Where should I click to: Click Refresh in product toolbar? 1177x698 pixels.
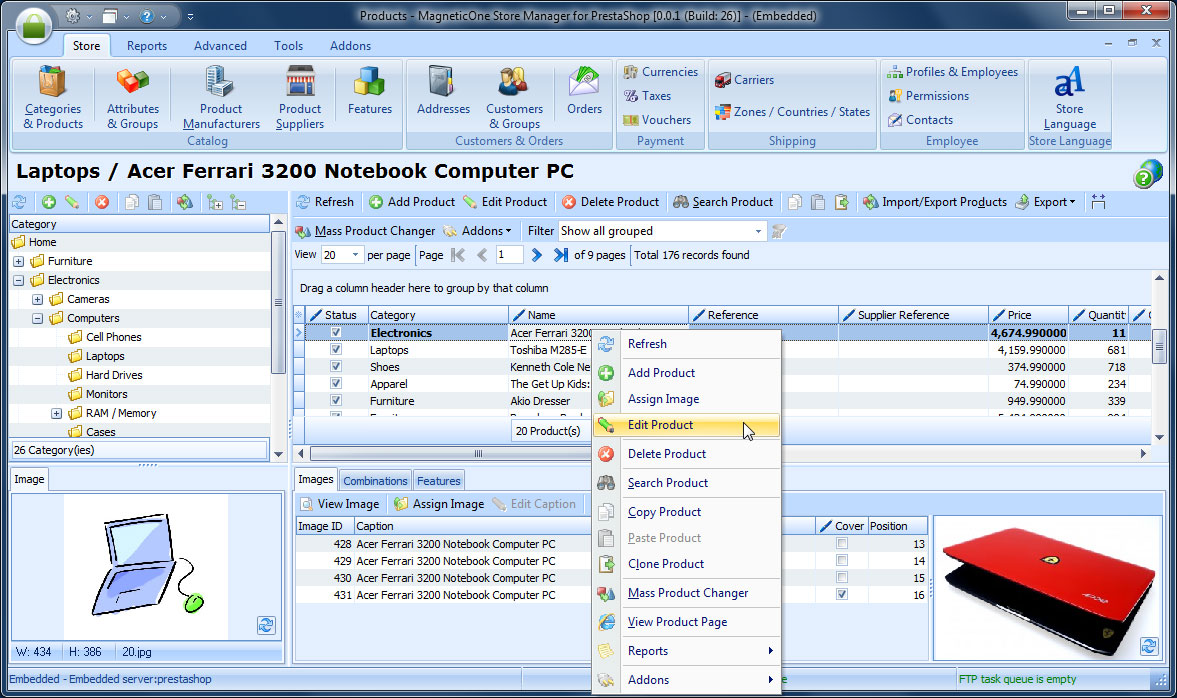(x=324, y=202)
